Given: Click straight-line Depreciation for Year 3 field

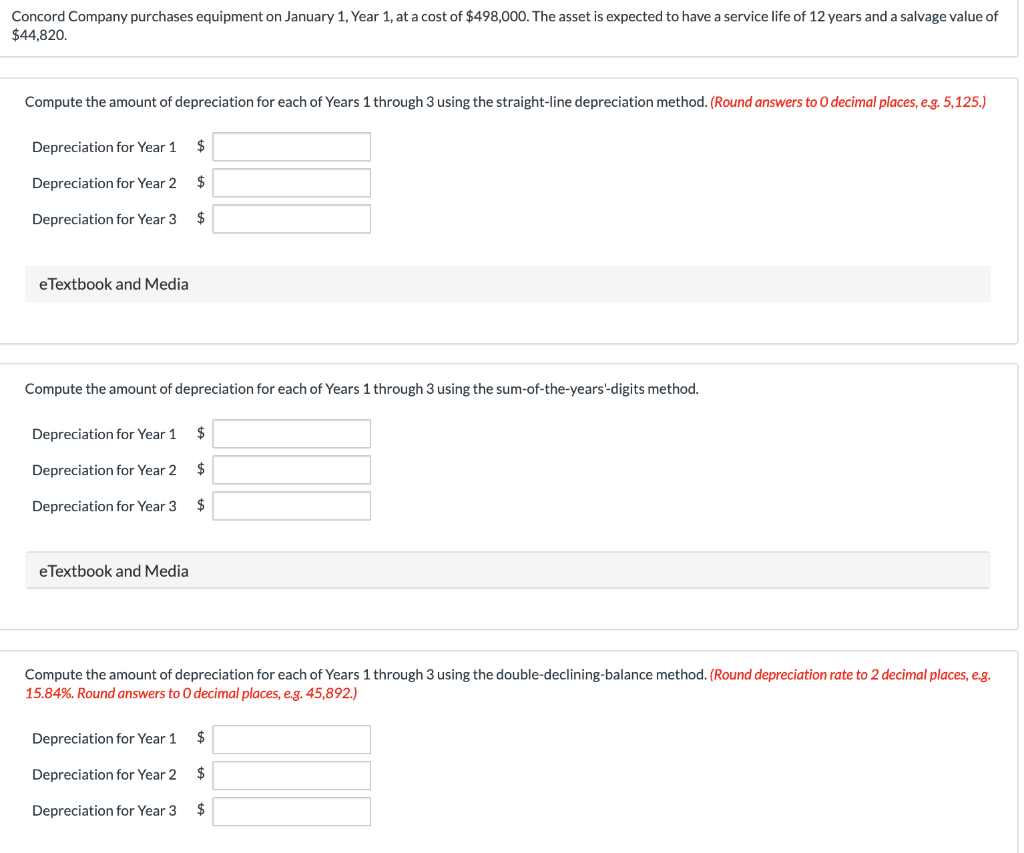Looking at the screenshot, I should tap(291, 219).
